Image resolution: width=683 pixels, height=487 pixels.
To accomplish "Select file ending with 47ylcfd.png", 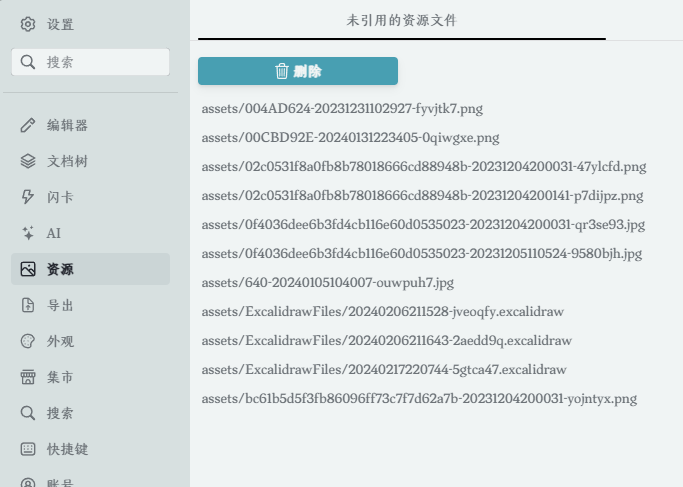I will pos(424,166).
